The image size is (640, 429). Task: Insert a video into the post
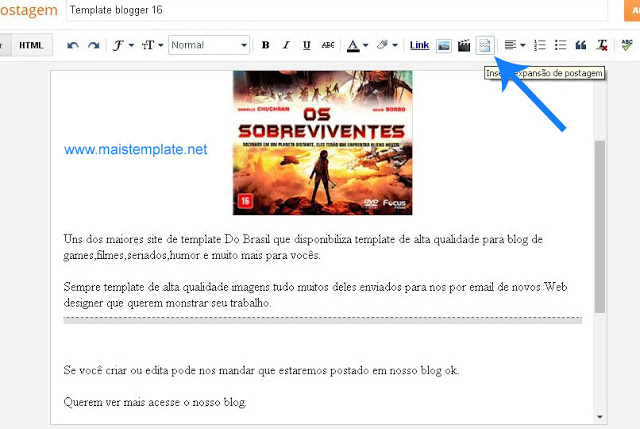464,45
